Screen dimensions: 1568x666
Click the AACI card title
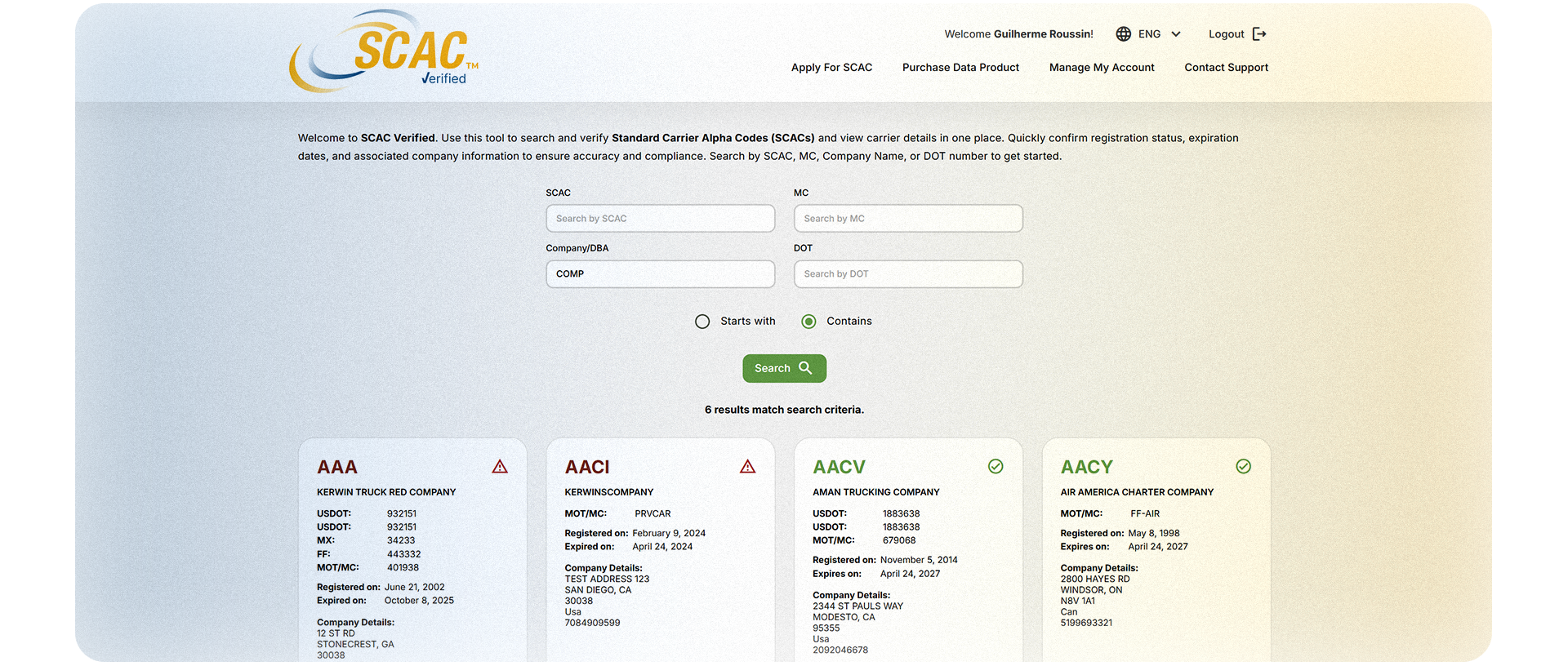tap(587, 468)
